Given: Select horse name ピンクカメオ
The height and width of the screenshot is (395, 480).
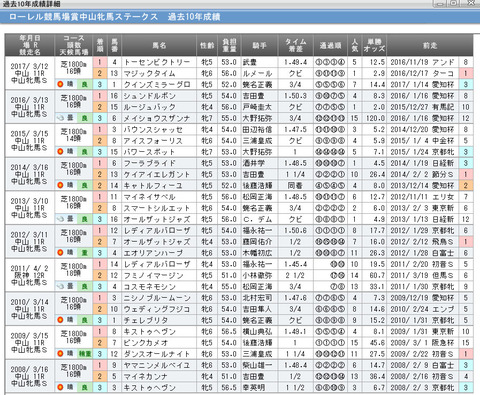Looking at the screenshot, I should [146, 343].
